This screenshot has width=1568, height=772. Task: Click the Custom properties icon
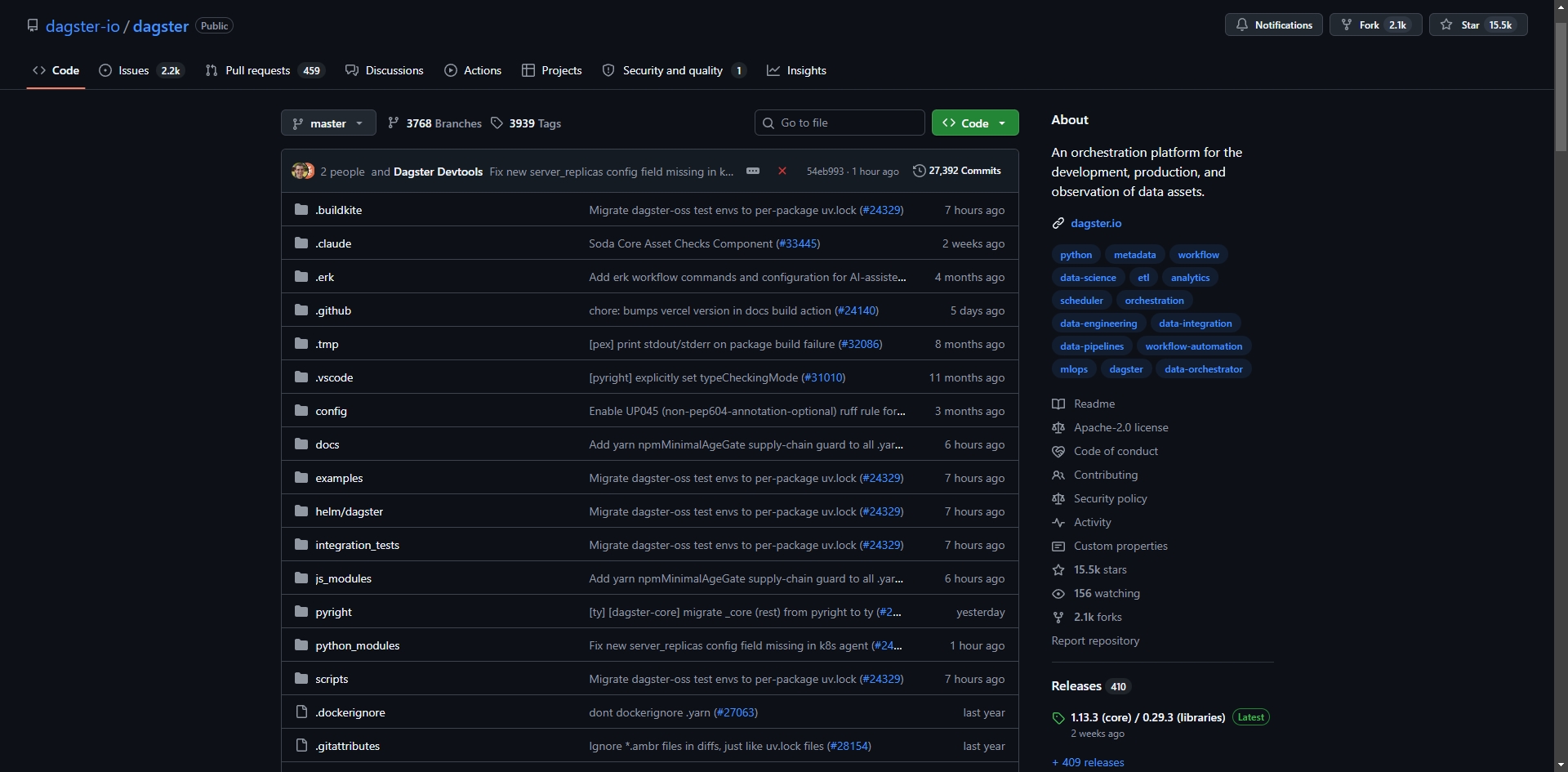[x=1058, y=546]
